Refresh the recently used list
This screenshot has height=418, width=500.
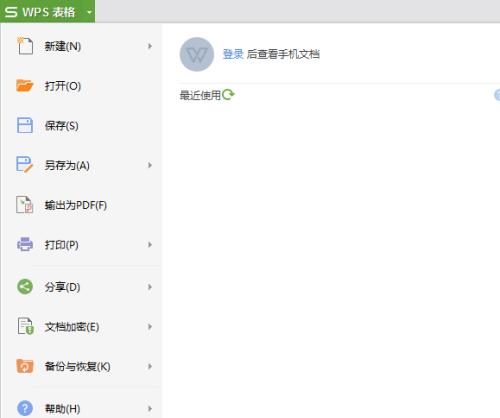point(228,95)
